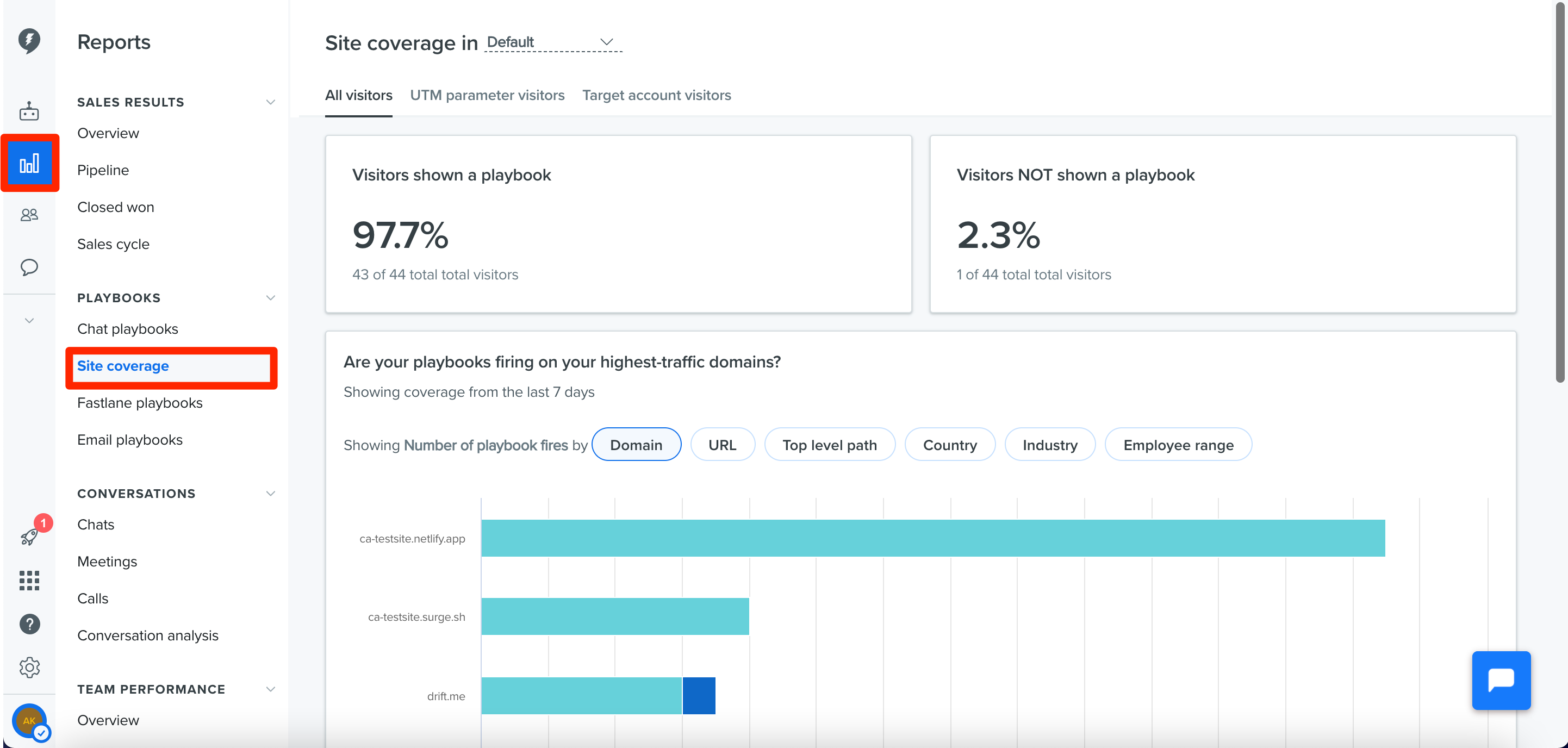
Task: Open the Settings gear icon
Action: 29,668
